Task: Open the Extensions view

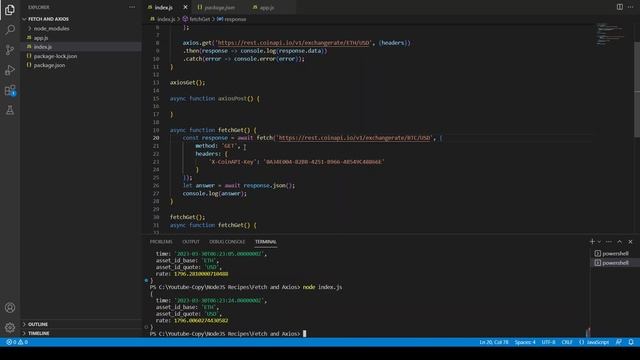Action: click(10, 90)
